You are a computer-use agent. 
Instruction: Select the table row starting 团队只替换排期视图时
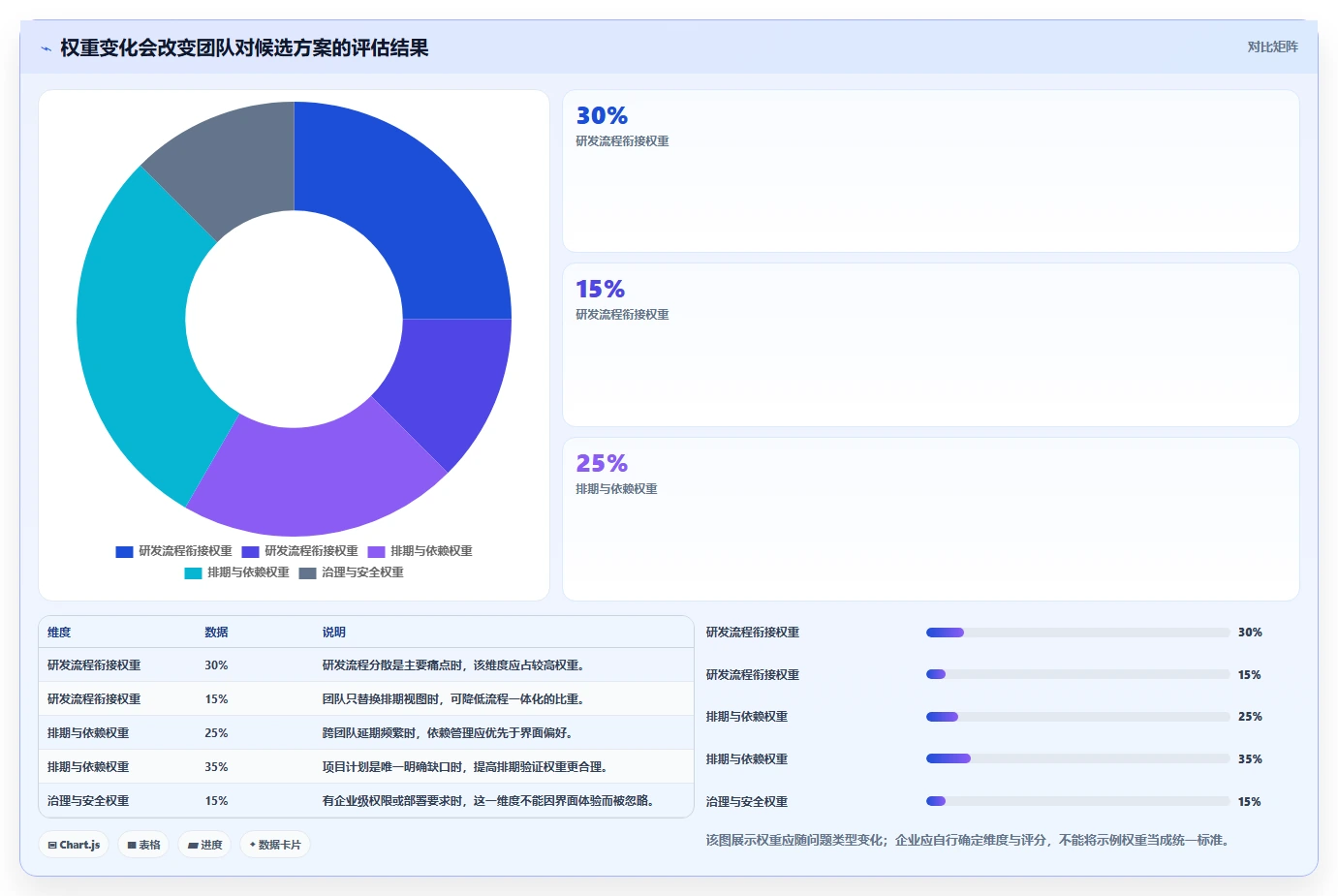pyautogui.click(x=366, y=698)
